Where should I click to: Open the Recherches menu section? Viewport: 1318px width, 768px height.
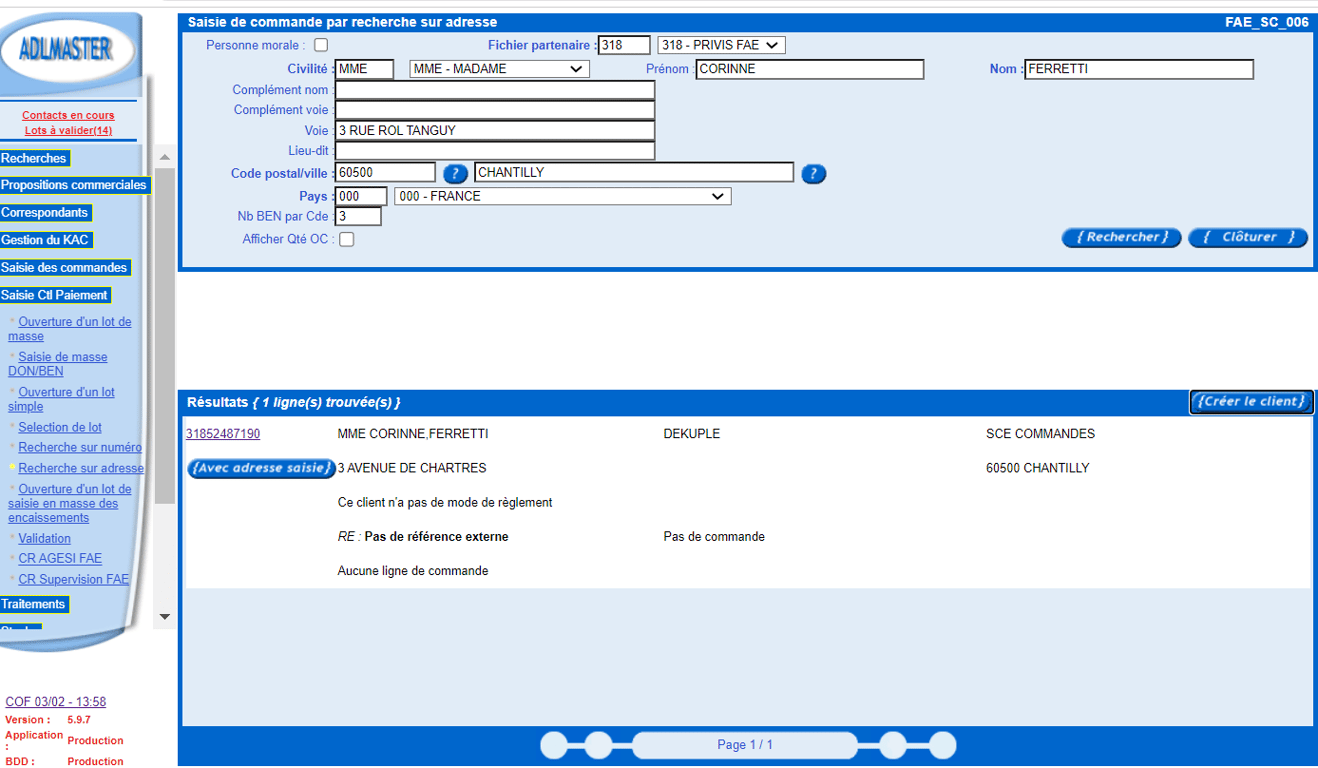(34, 158)
